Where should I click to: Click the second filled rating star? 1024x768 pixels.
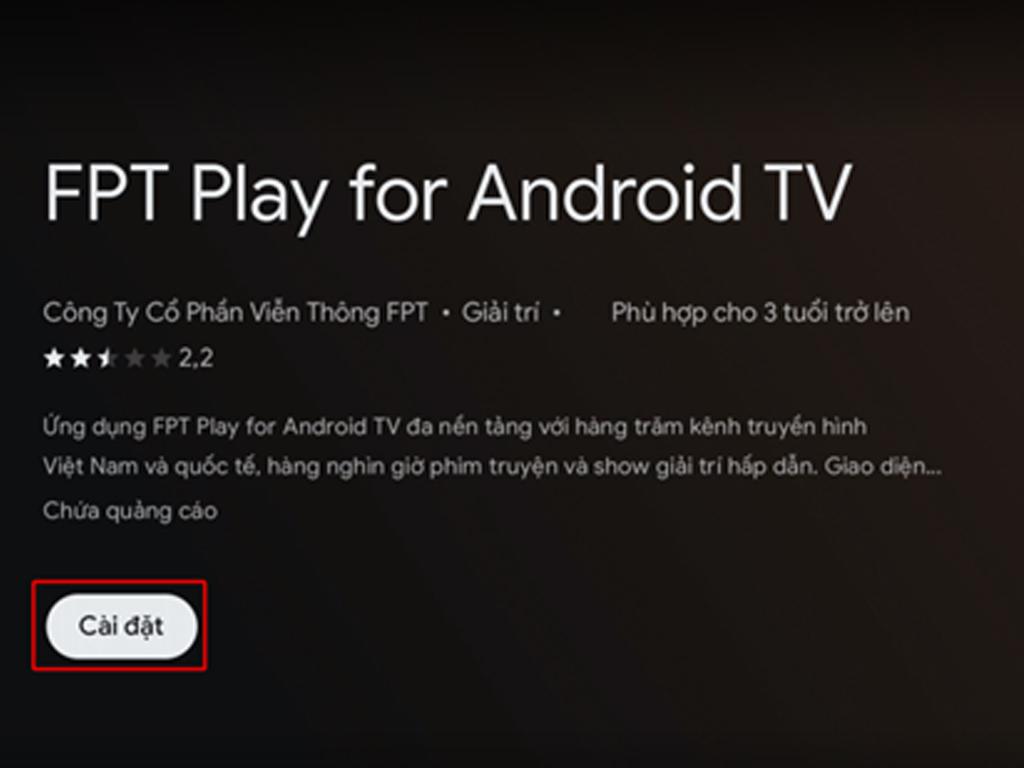80,358
